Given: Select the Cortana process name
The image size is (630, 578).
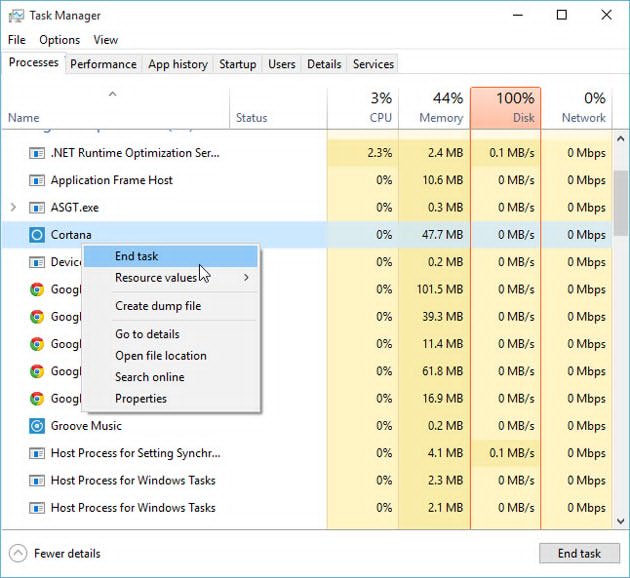Looking at the screenshot, I should coord(71,235).
